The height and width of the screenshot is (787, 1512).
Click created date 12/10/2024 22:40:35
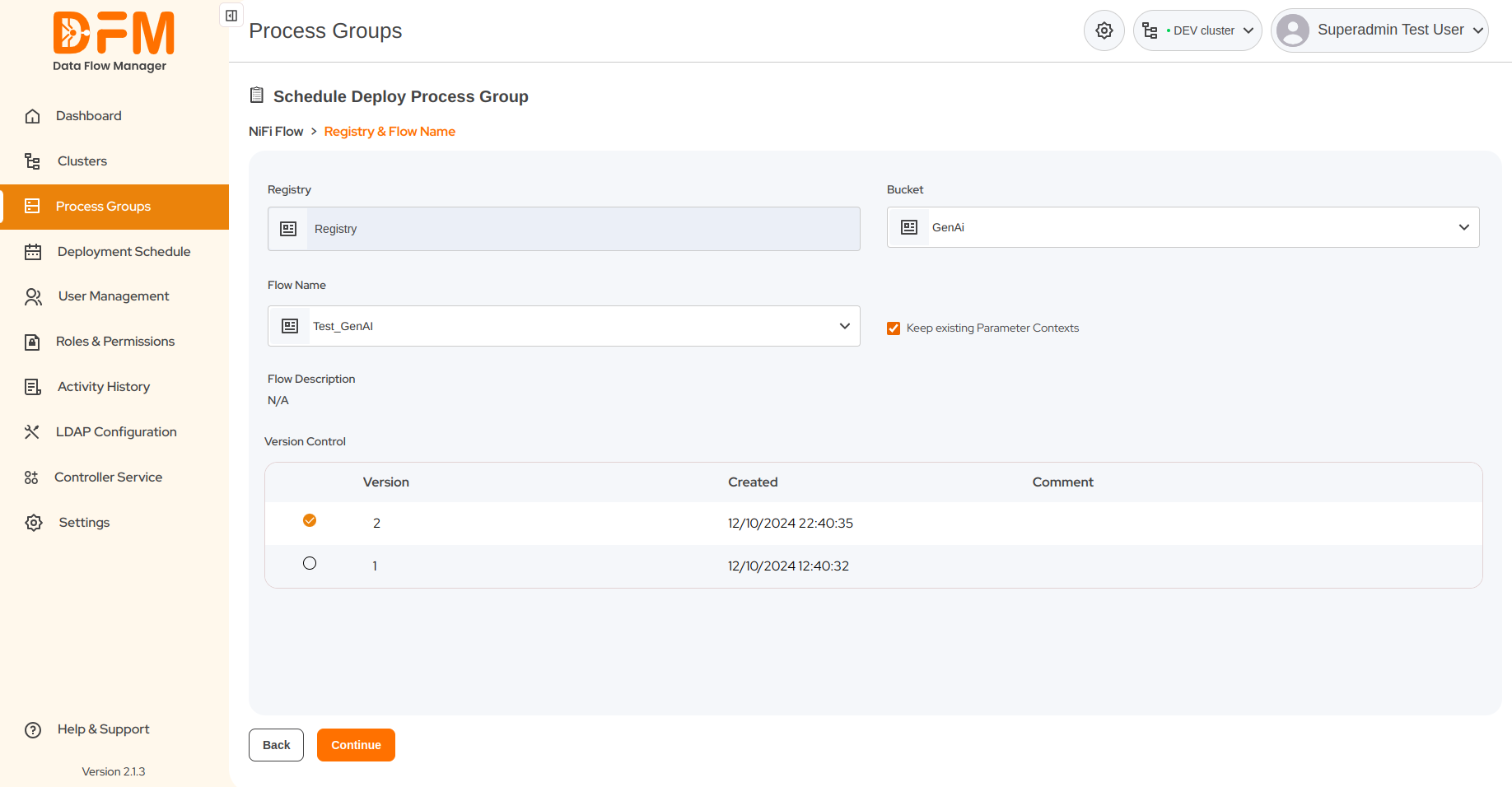click(x=791, y=524)
